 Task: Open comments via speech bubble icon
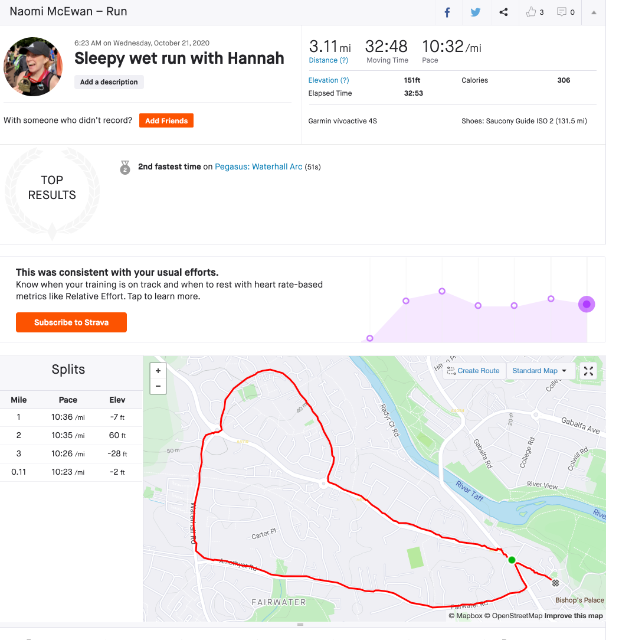coord(565,12)
